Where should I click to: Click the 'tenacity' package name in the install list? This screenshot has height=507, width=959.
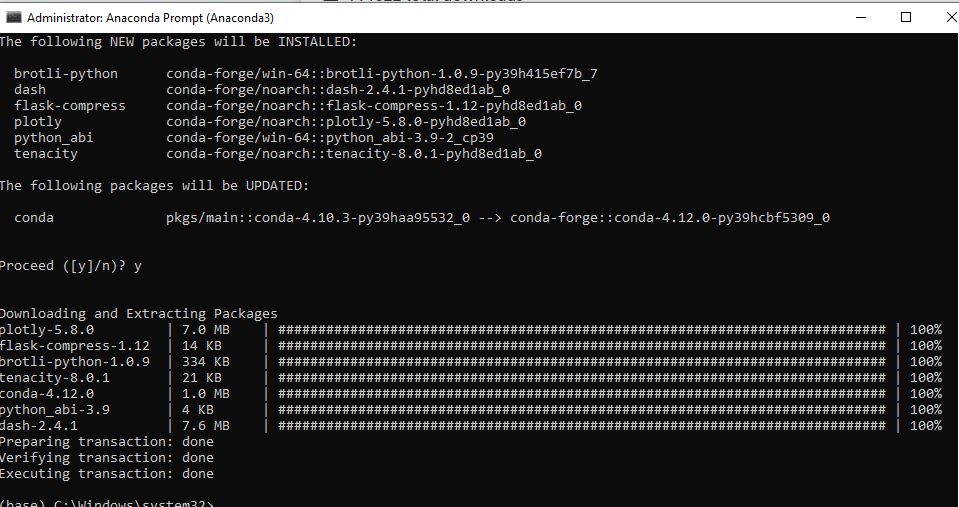[46, 154]
